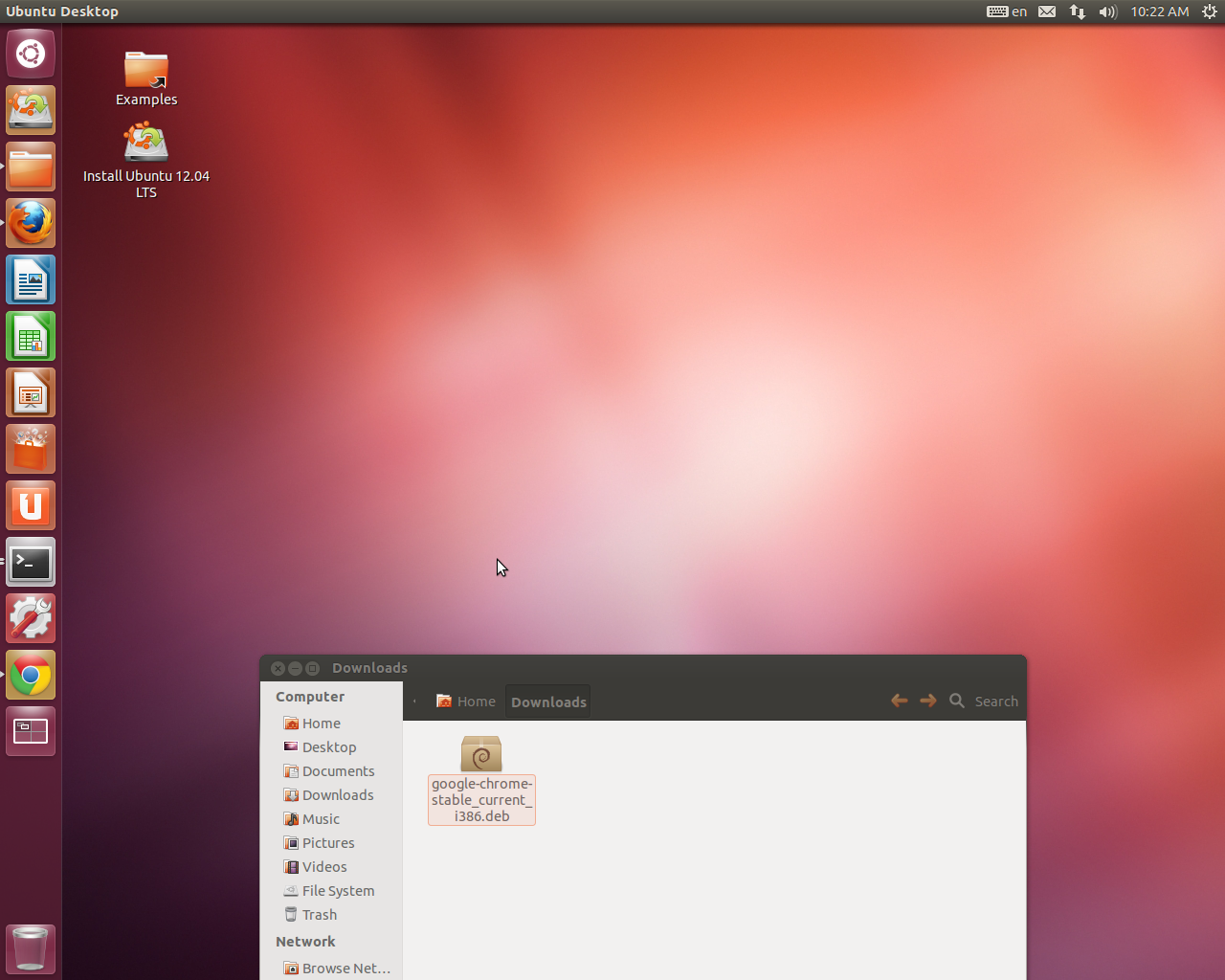The width and height of the screenshot is (1225, 980).
Task: Select Trash in the sidebar
Action: click(x=331, y=915)
